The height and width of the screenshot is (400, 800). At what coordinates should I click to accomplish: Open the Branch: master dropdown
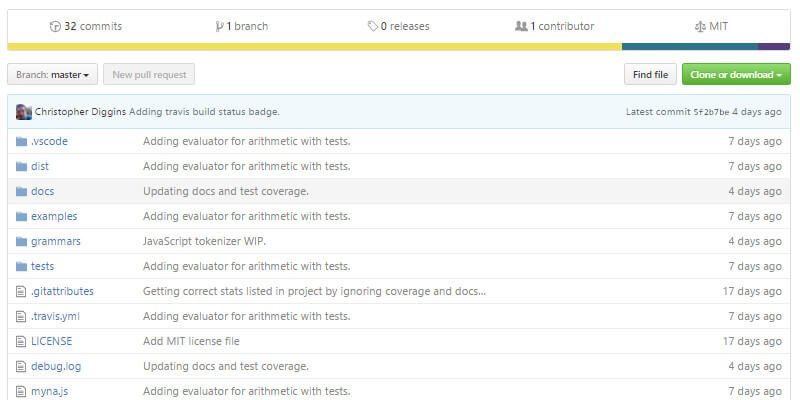(x=52, y=75)
